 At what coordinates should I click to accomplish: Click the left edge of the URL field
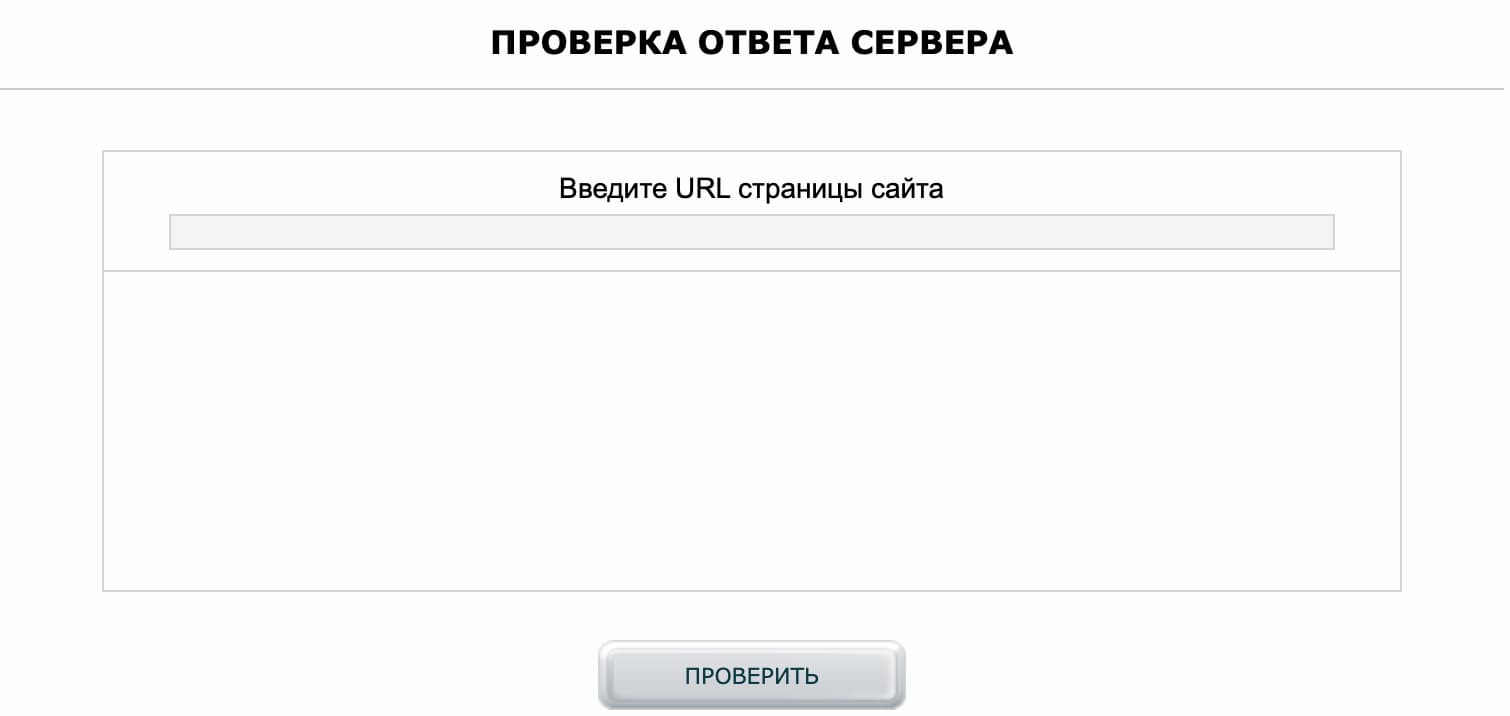(x=185, y=231)
